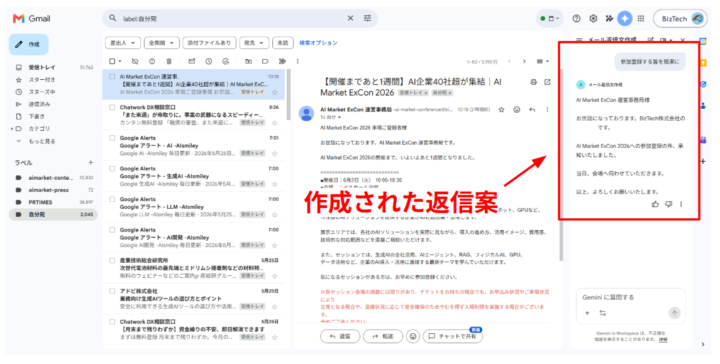This screenshot has height=364, width=720.
Task: Clear the search query with X
Action: click(350, 18)
